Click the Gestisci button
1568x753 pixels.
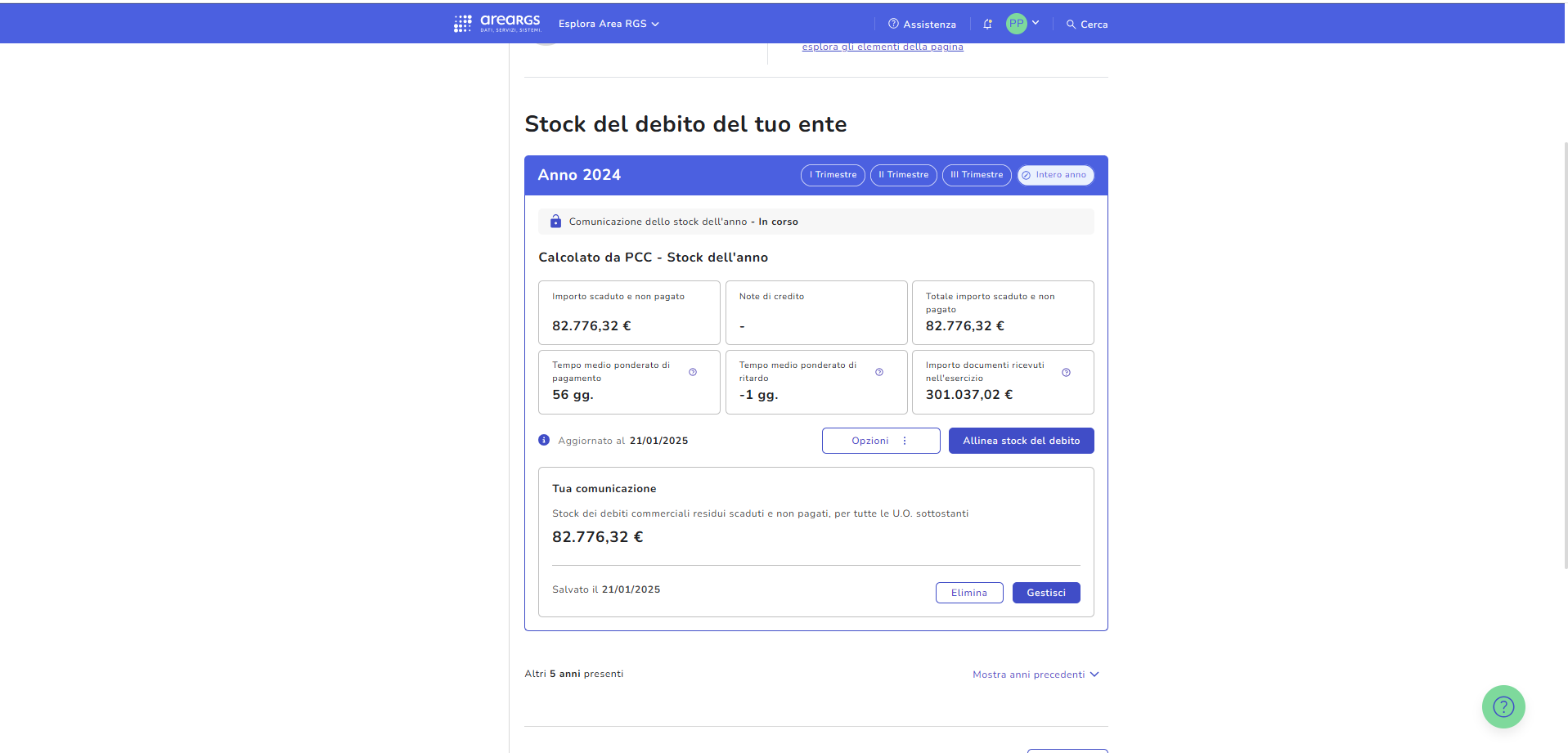click(1045, 593)
